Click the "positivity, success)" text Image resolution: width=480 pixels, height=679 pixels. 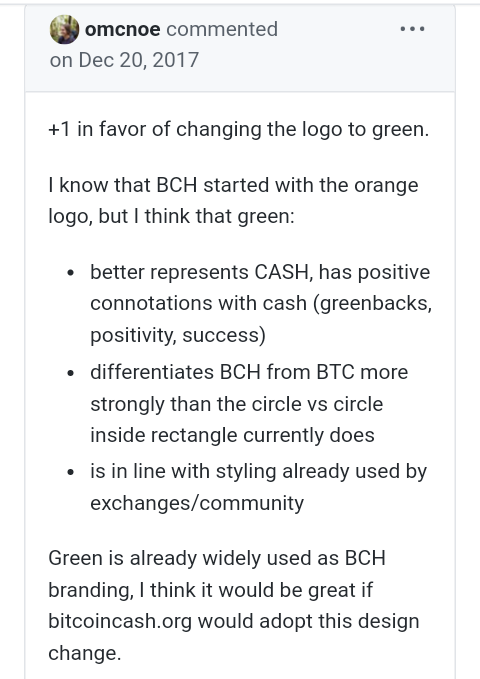click(178, 335)
